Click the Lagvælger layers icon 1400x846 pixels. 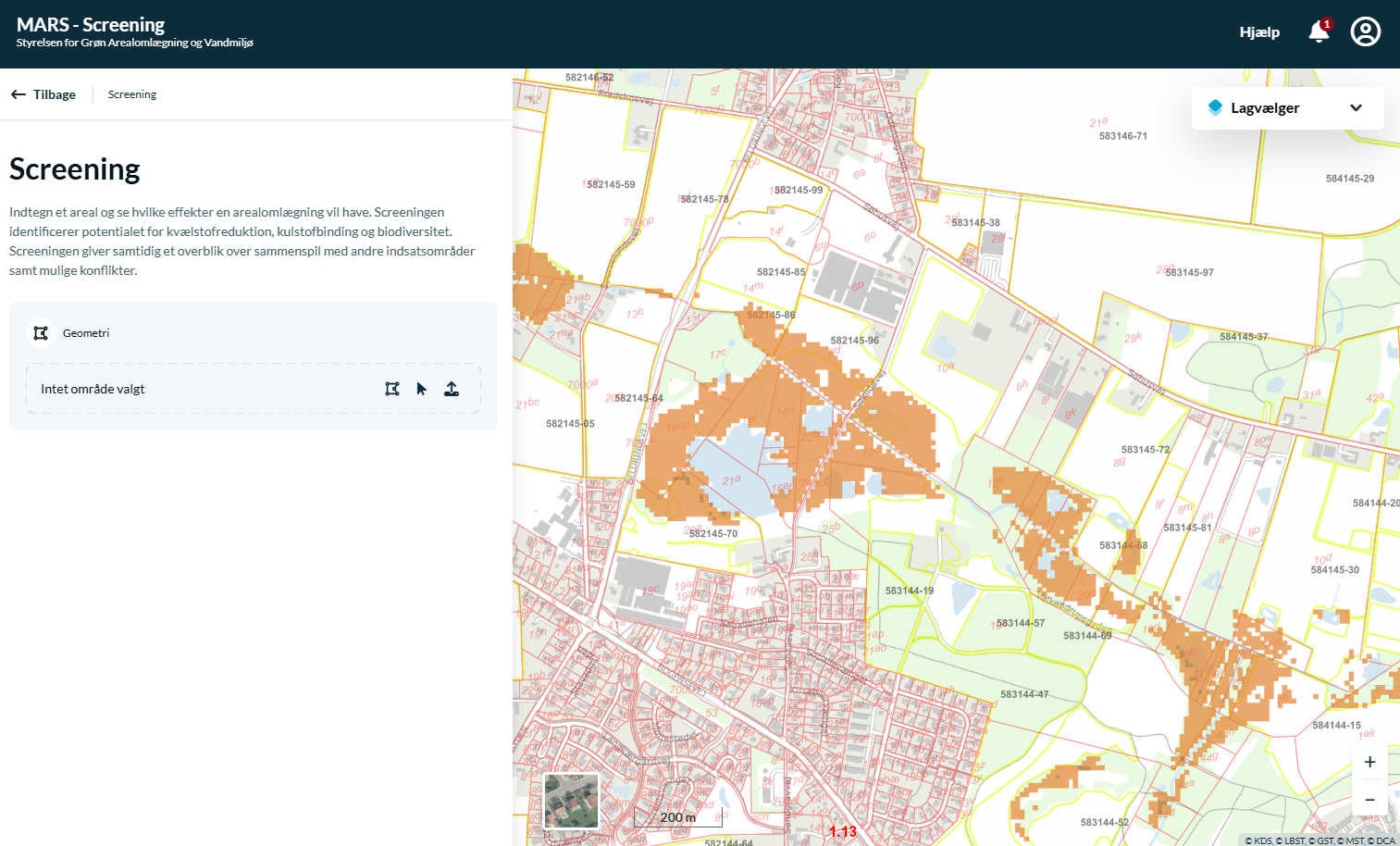click(x=1216, y=108)
